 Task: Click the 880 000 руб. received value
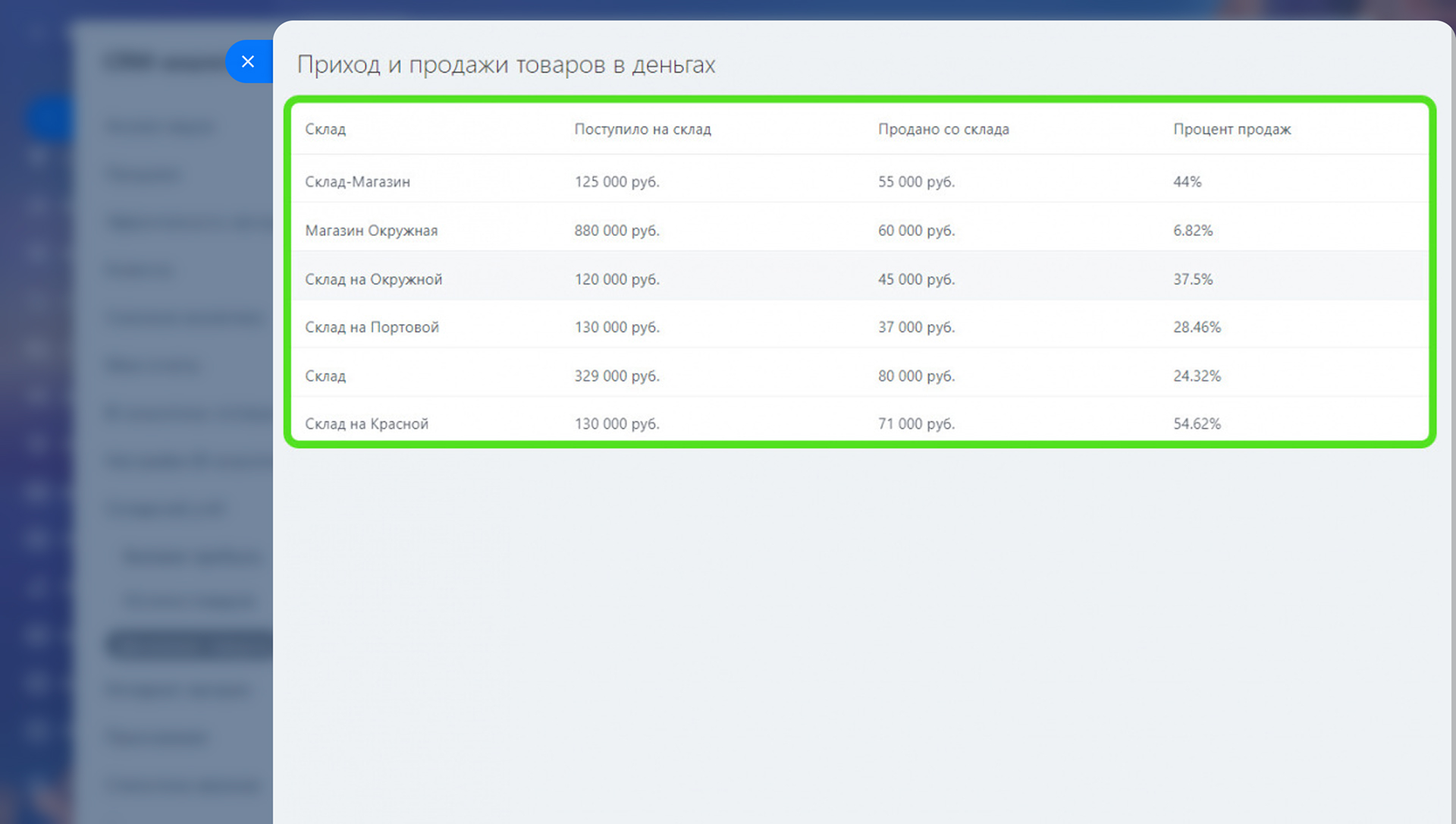coord(617,230)
